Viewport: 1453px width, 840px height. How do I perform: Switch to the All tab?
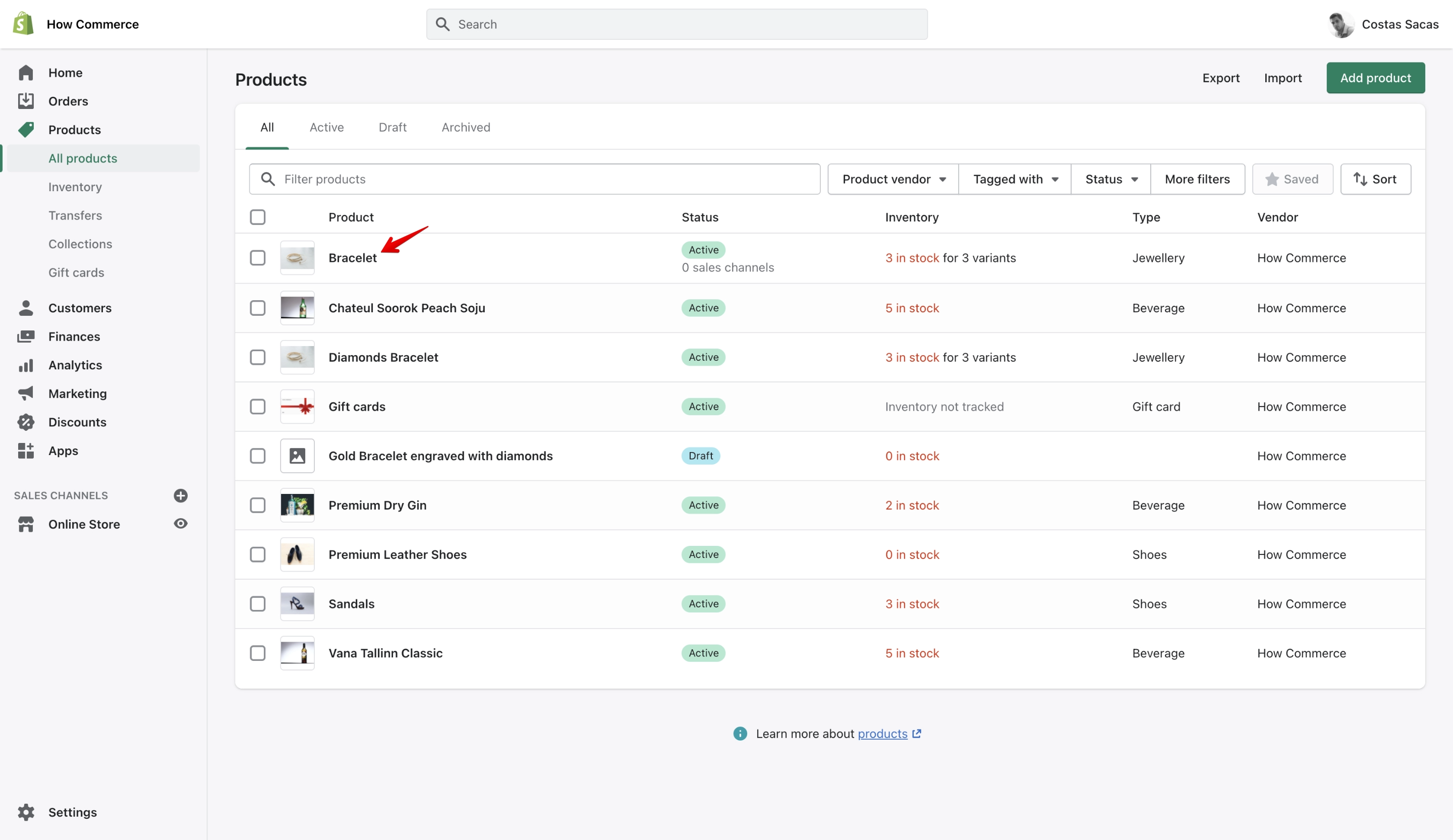tap(267, 128)
